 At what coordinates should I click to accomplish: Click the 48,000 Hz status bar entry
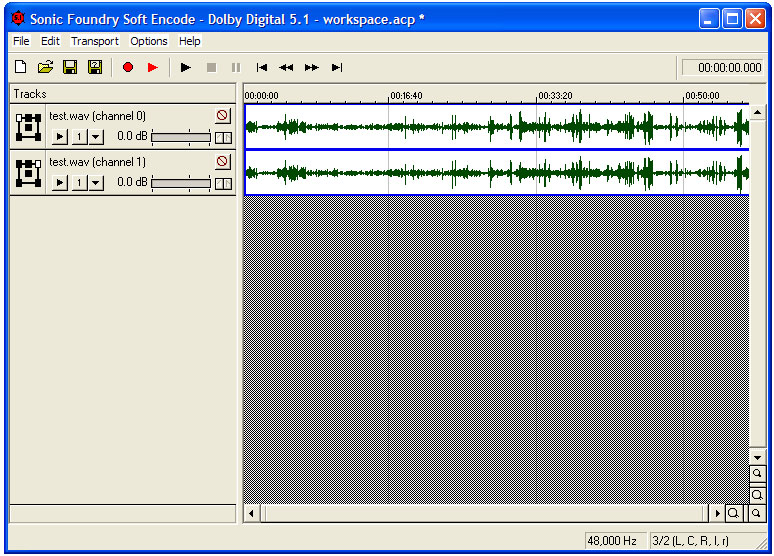[615, 541]
